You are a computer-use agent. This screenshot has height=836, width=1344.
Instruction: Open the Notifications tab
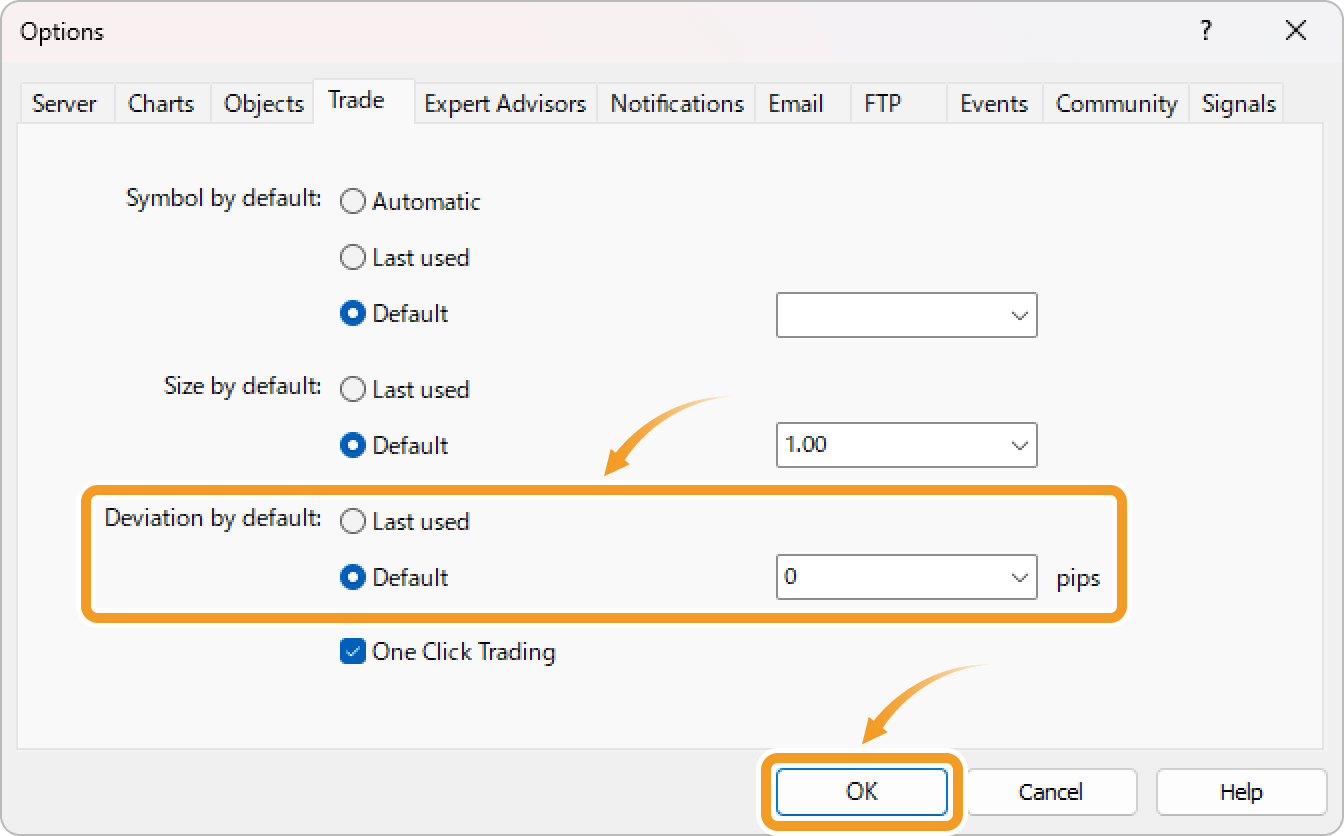(677, 104)
